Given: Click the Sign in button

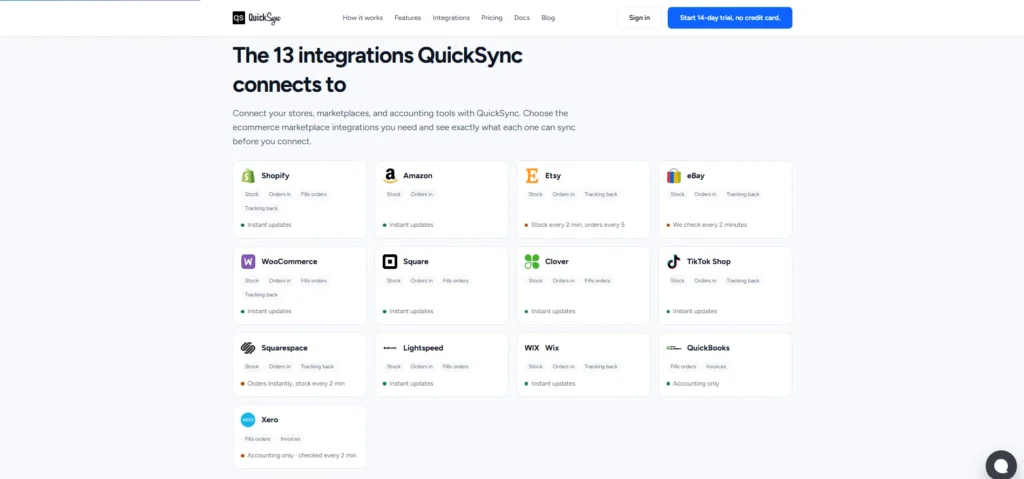Looking at the screenshot, I should [x=639, y=18].
